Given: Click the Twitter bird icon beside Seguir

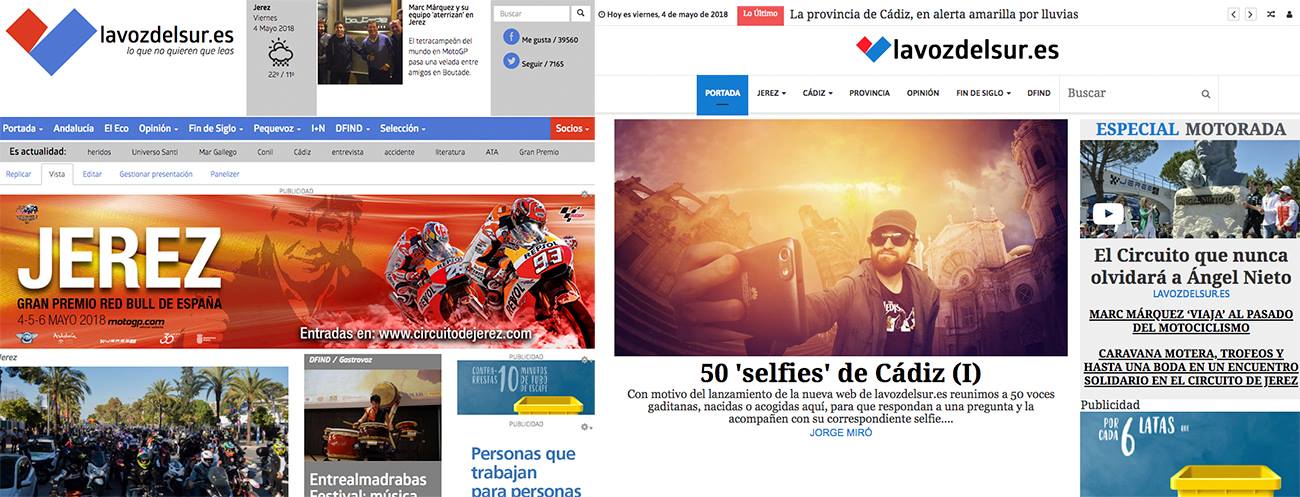Looking at the screenshot, I should click(511, 62).
